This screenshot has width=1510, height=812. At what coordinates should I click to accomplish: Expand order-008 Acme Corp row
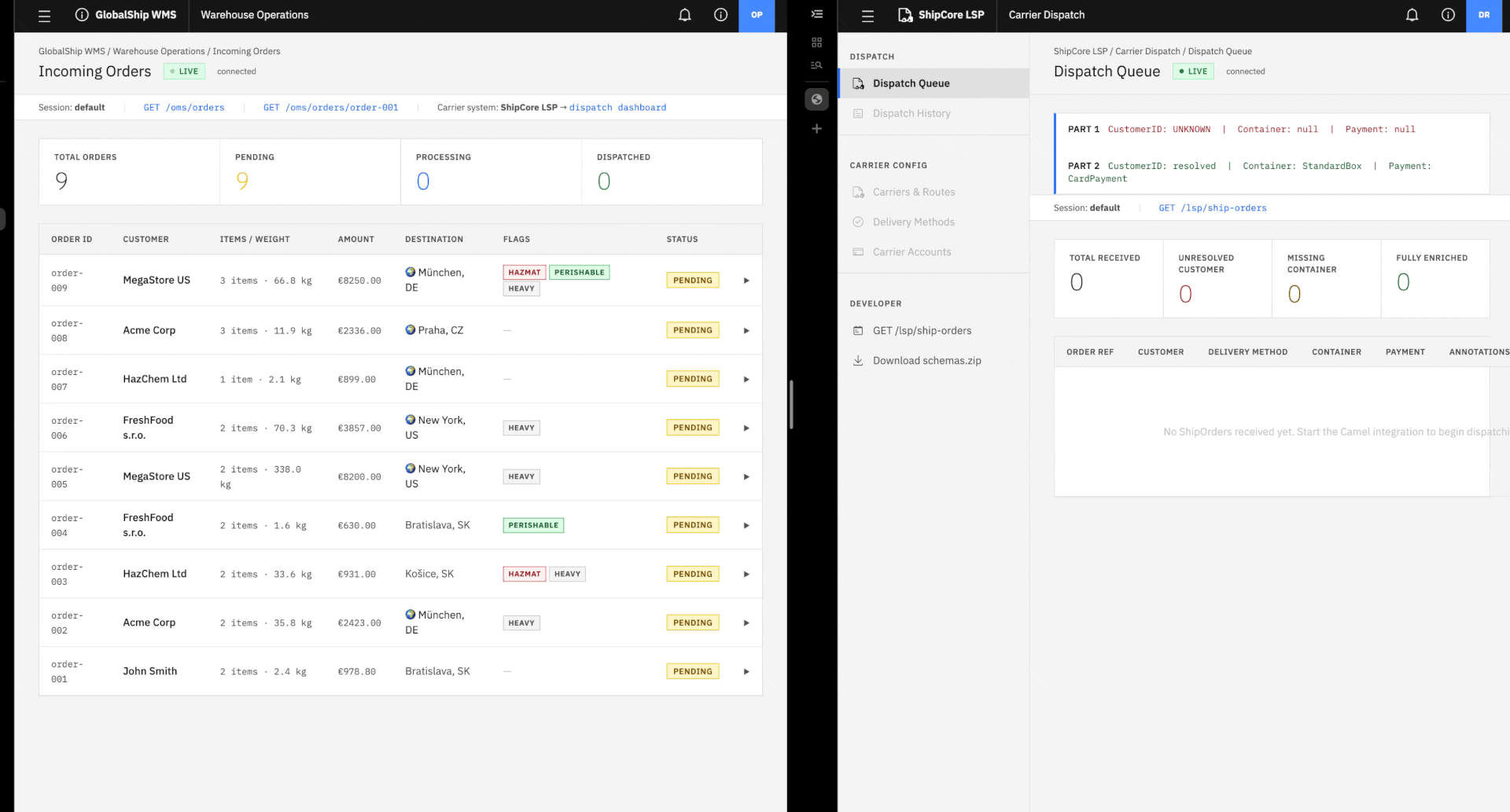[746, 331]
